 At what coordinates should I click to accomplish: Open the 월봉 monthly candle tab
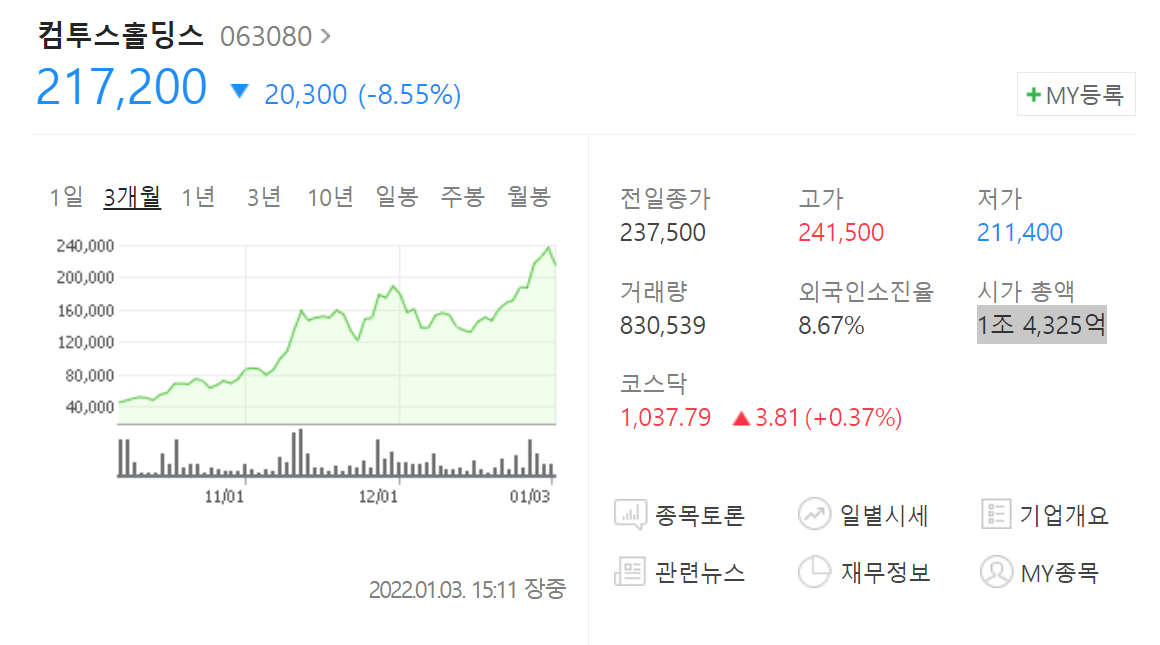528,197
